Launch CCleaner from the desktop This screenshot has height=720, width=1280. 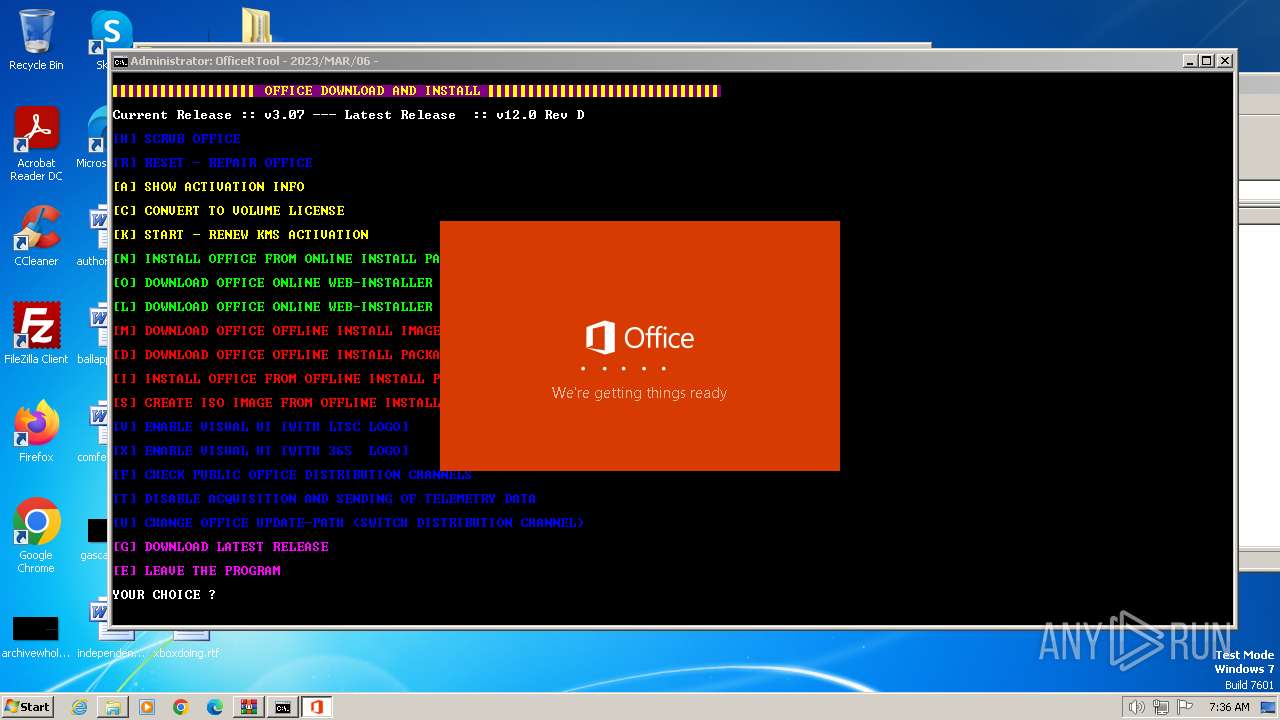[36, 236]
